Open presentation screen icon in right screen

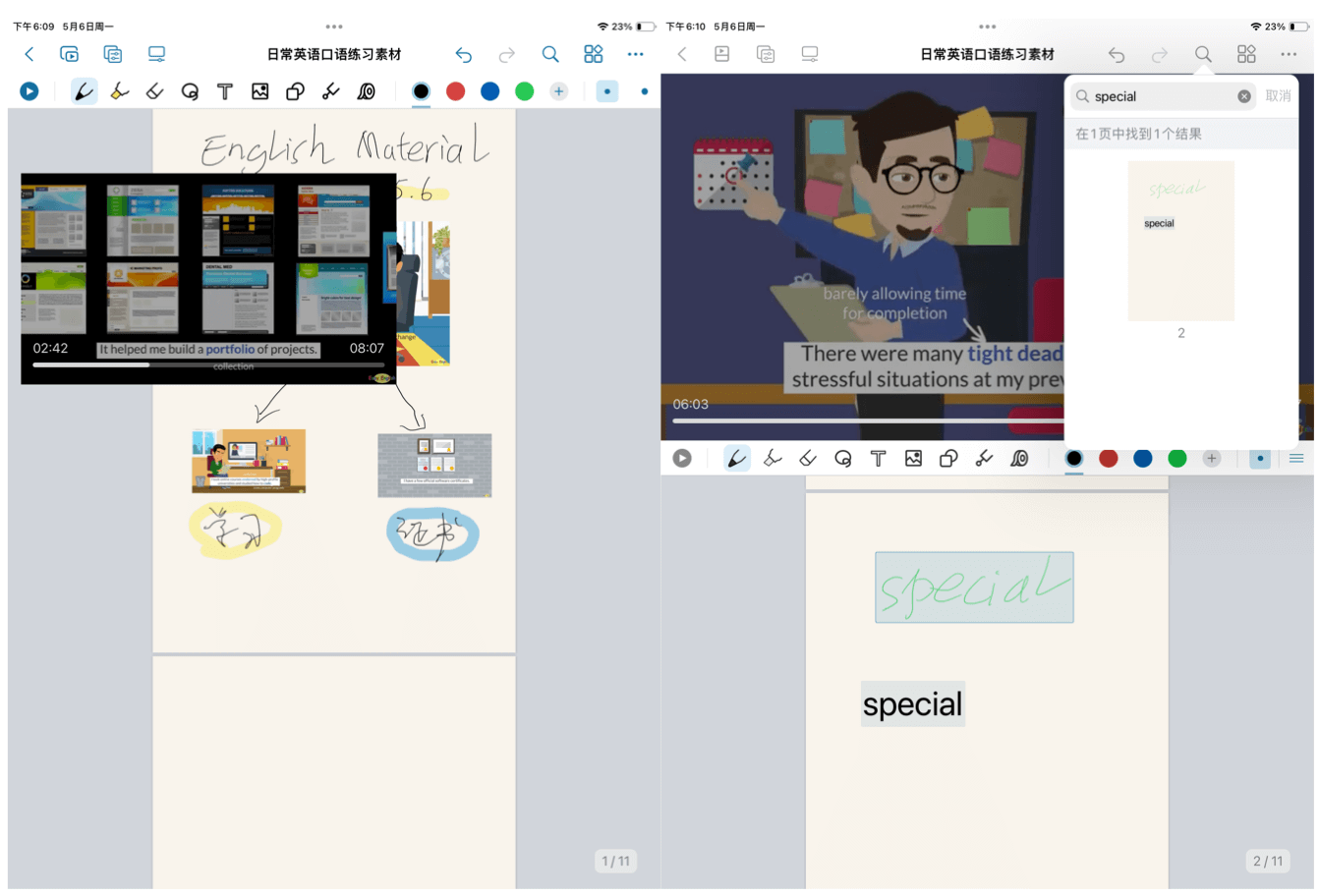[810, 54]
